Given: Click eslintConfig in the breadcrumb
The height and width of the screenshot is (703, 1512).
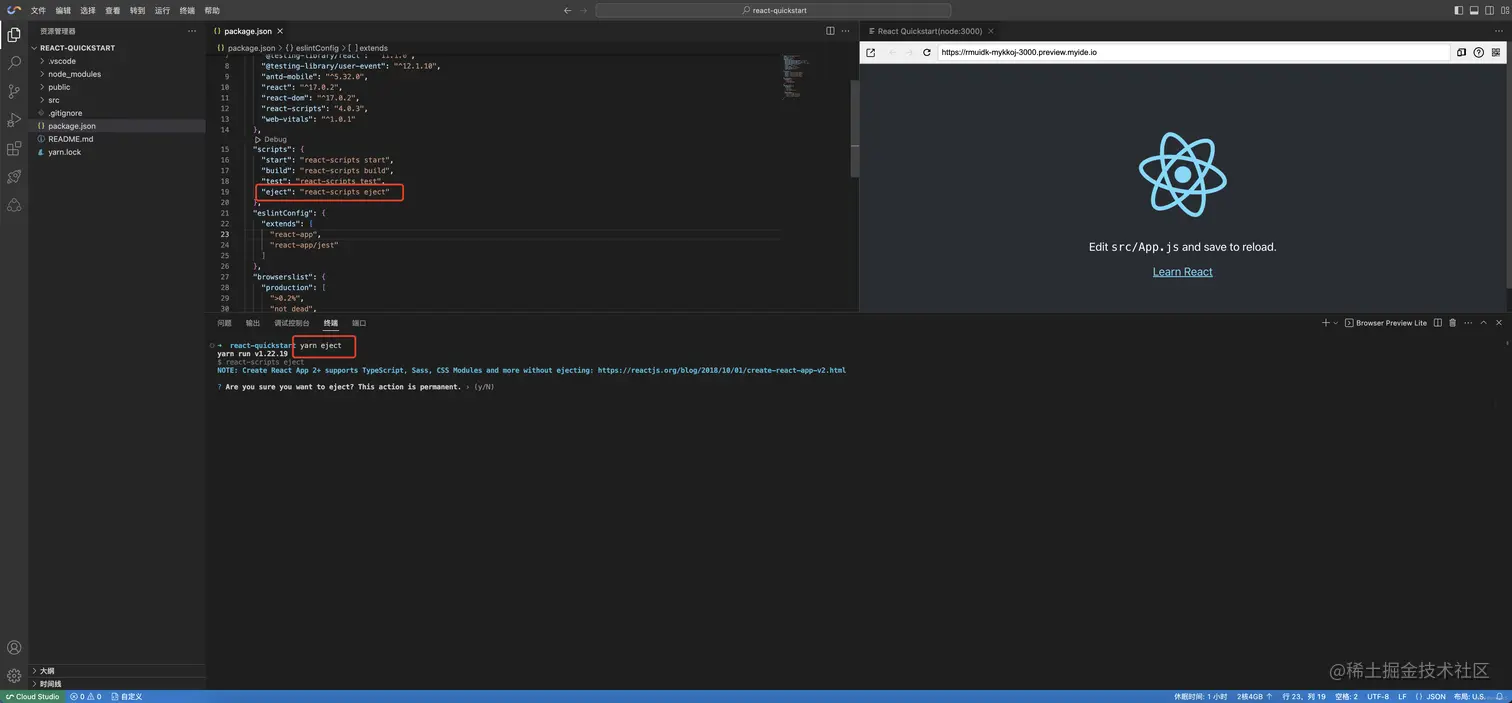Looking at the screenshot, I should tap(315, 47).
